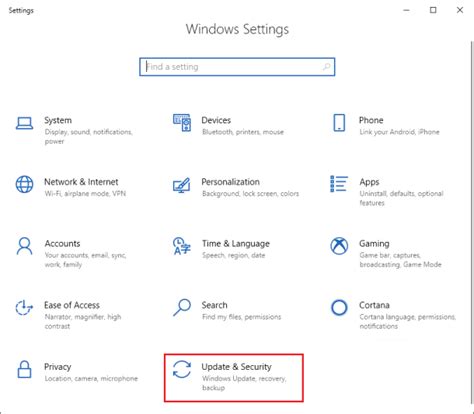The width and height of the screenshot is (474, 414).
Task: Click 'Link your Android, iPhone' text
Action: (x=399, y=132)
